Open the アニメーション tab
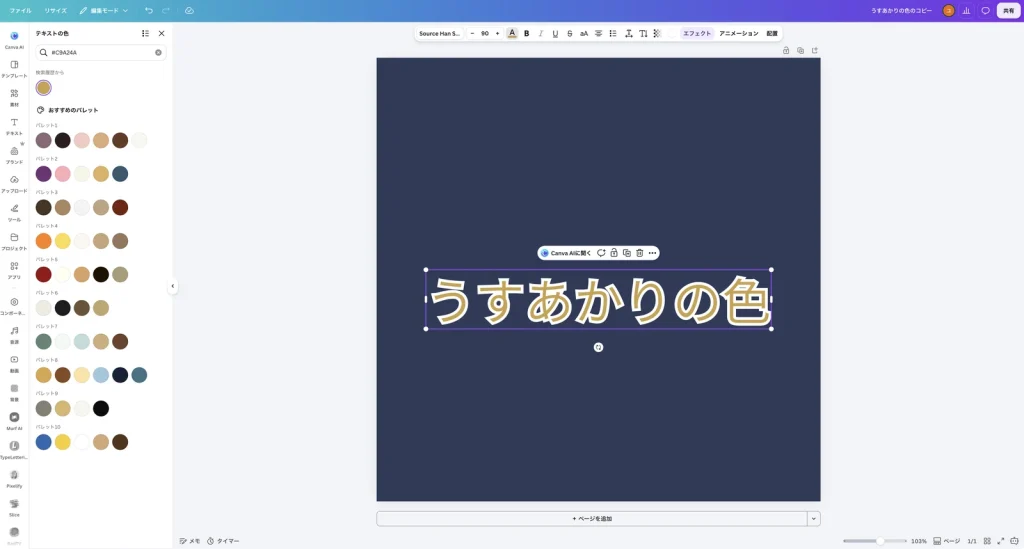This screenshot has width=1024, height=549. pos(739,33)
